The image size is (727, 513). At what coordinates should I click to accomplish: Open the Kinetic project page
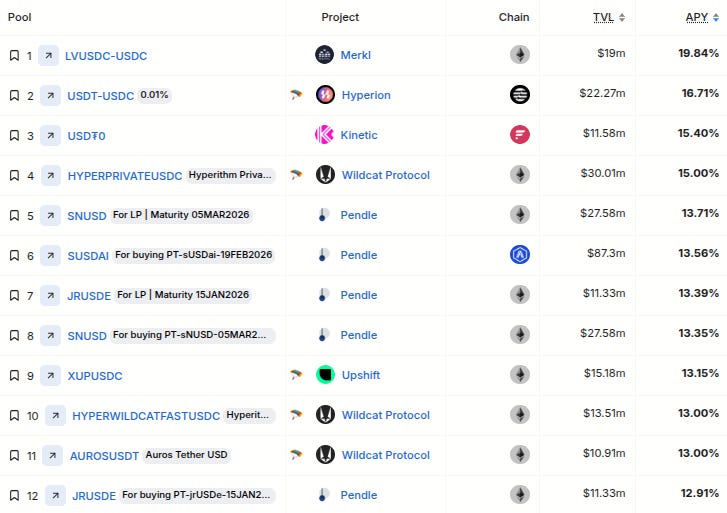pyautogui.click(x=359, y=135)
